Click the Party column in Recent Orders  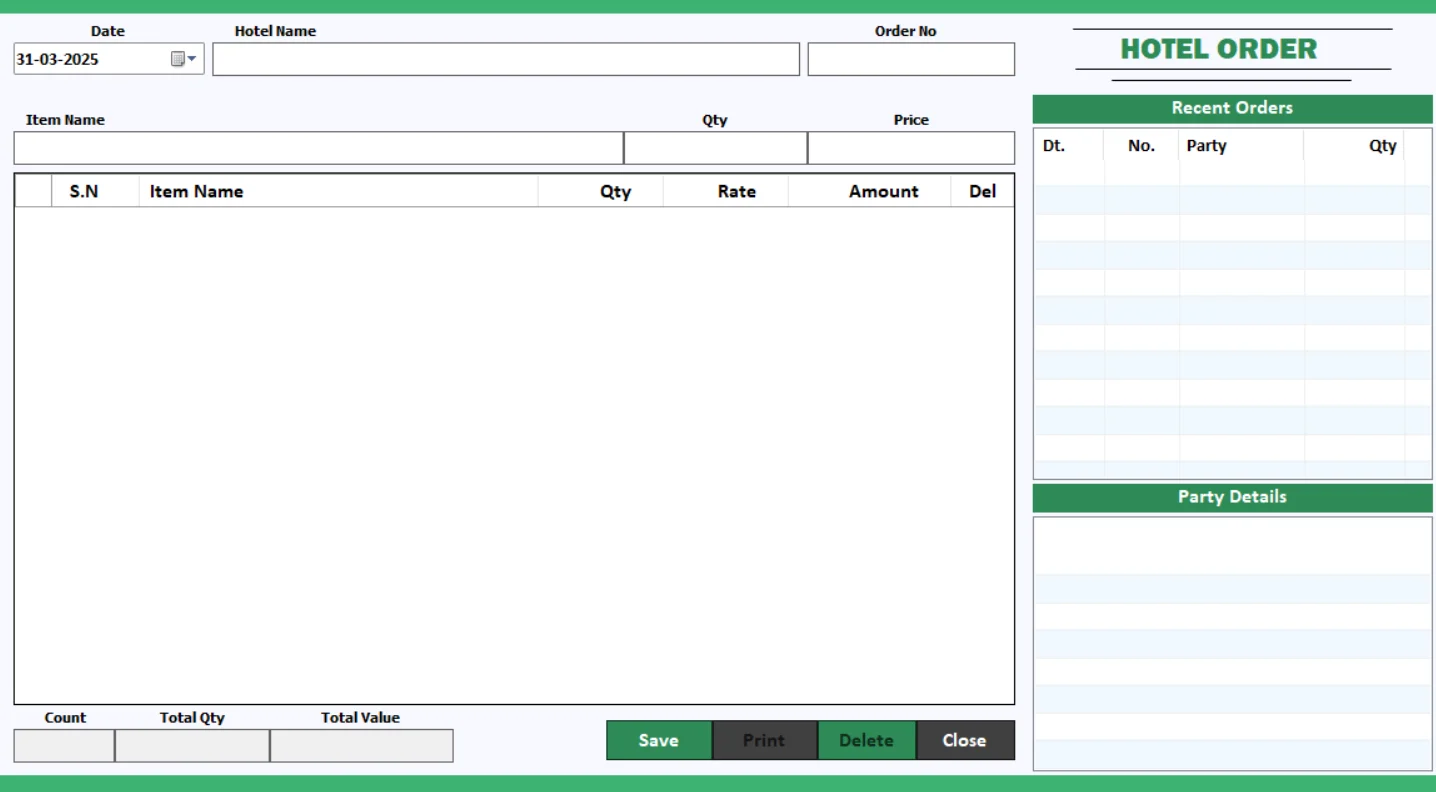pyautogui.click(x=1241, y=145)
